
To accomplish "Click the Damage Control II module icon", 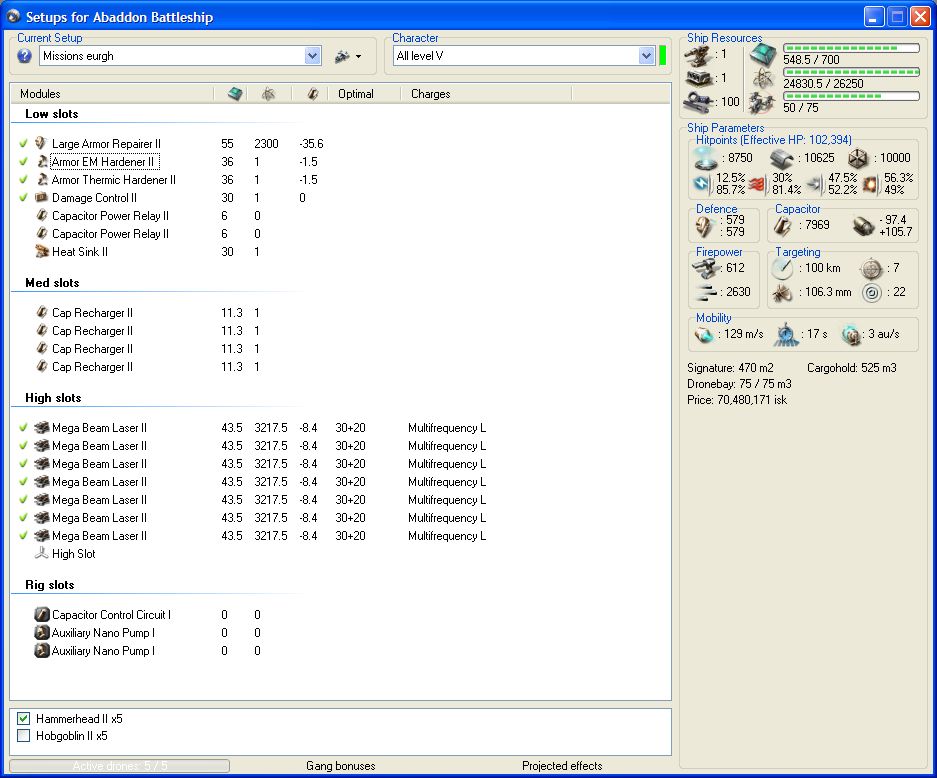I will point(42,198).
